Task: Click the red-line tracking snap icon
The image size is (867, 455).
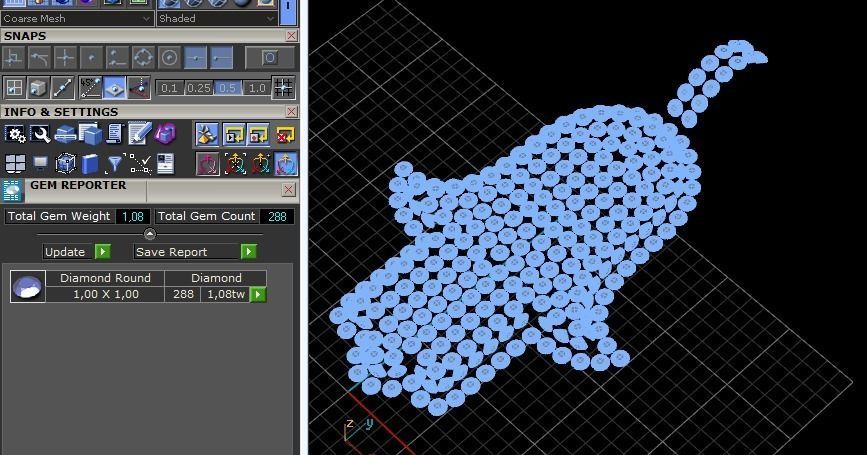Action: pos(138,87)
